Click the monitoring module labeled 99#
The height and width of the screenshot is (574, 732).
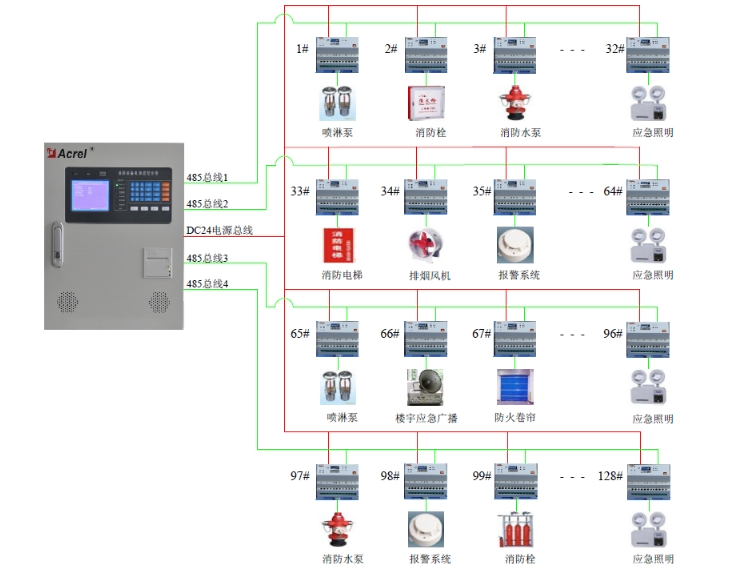click(515, 482)
